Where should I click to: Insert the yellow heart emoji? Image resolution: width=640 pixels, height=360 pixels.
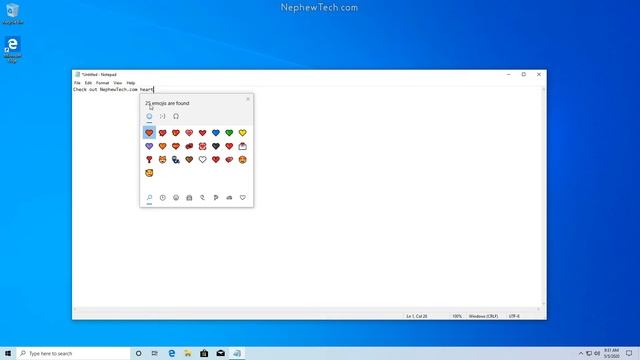tap(242, 133)
